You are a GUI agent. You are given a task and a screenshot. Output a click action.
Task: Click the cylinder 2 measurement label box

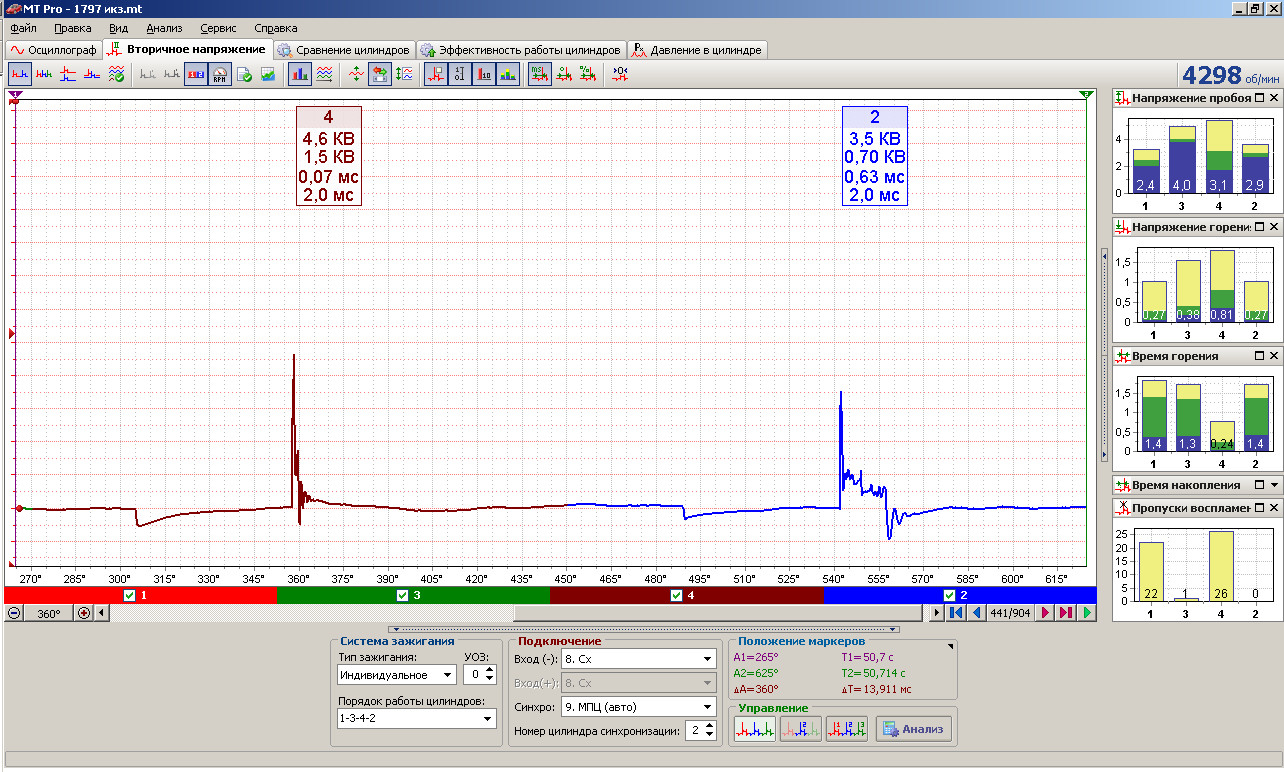pos(875,156)
